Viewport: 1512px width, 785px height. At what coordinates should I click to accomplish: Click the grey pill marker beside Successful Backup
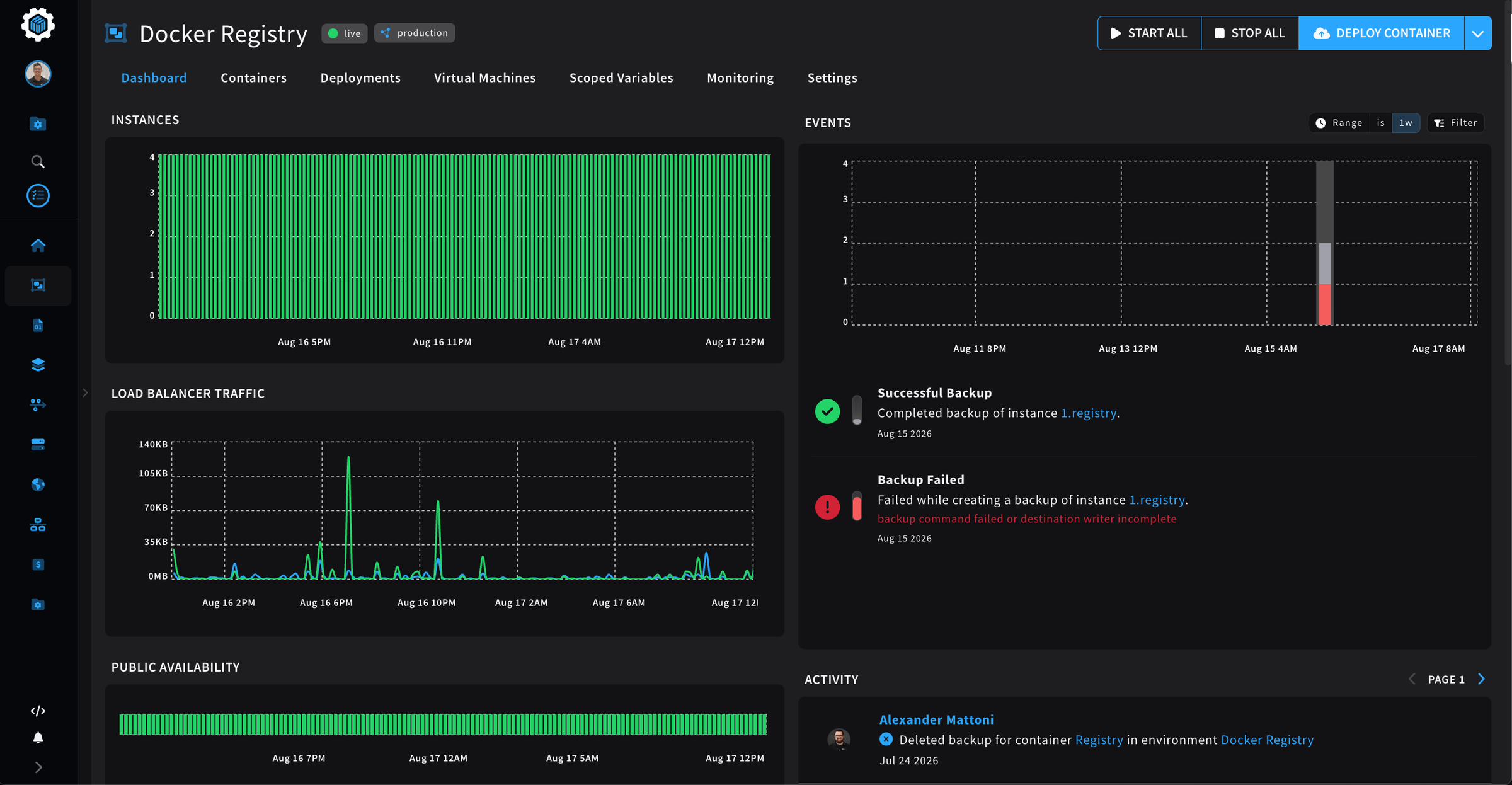857,410
